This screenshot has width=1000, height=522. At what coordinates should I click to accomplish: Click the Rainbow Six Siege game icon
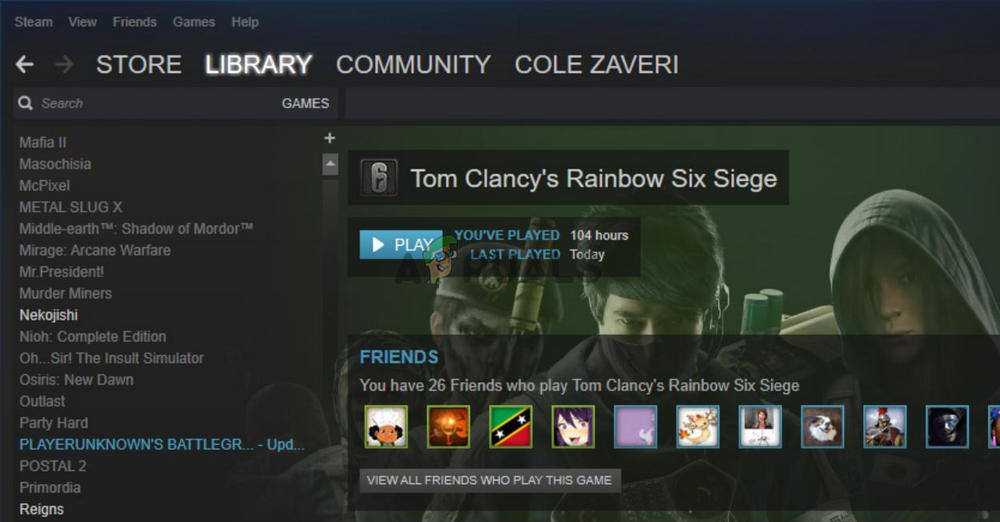click(x=379, y=177)
